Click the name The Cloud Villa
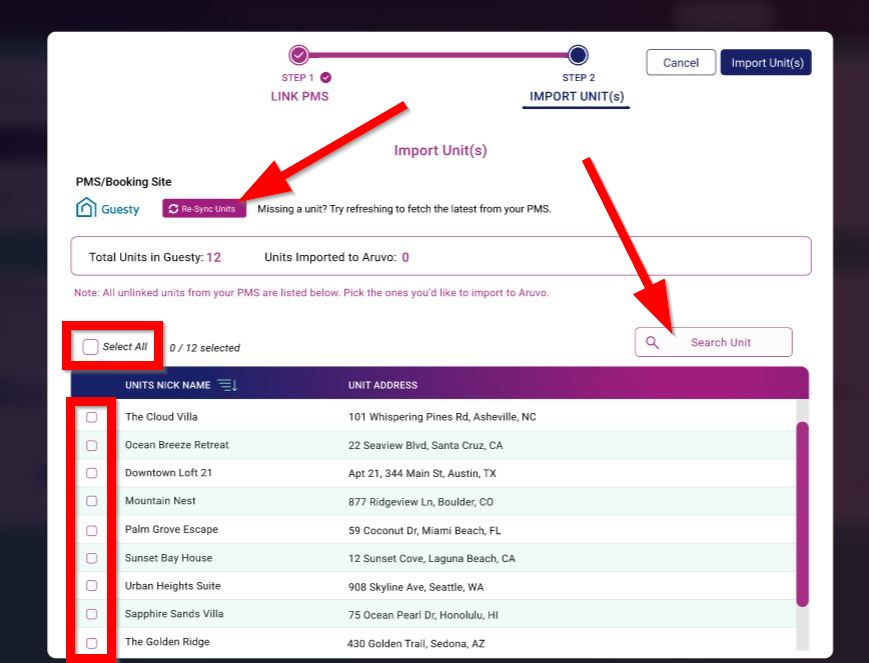This screenshot has height=663, width=869. click(161, 417)
